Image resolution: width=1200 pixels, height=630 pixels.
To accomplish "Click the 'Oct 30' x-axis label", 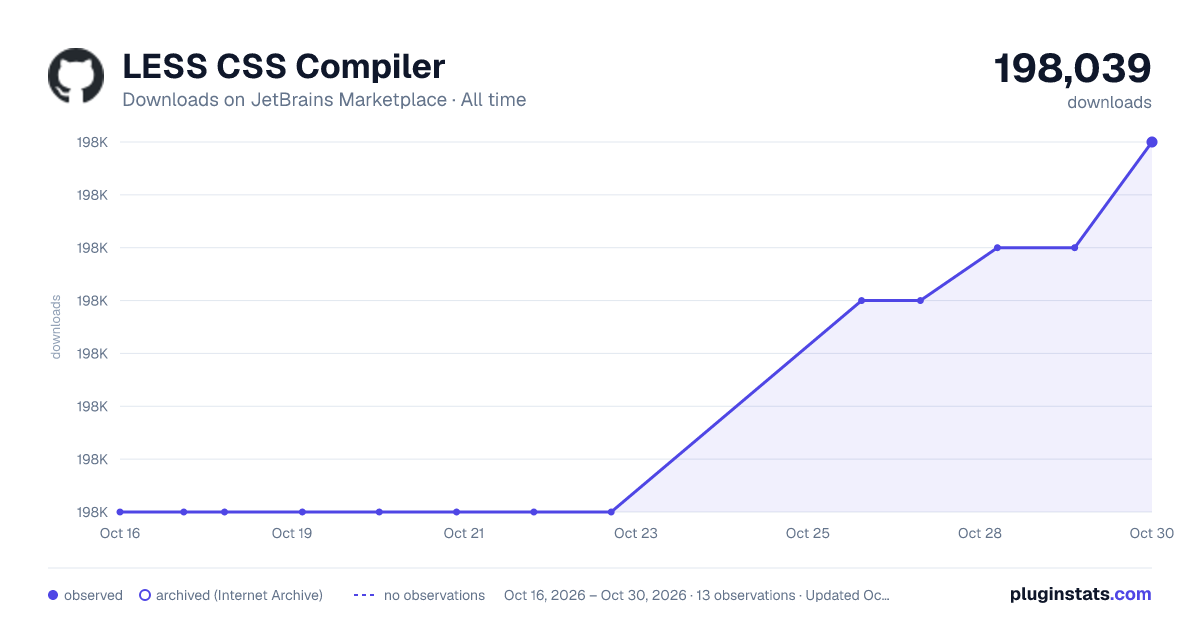I will point(1150,533).
